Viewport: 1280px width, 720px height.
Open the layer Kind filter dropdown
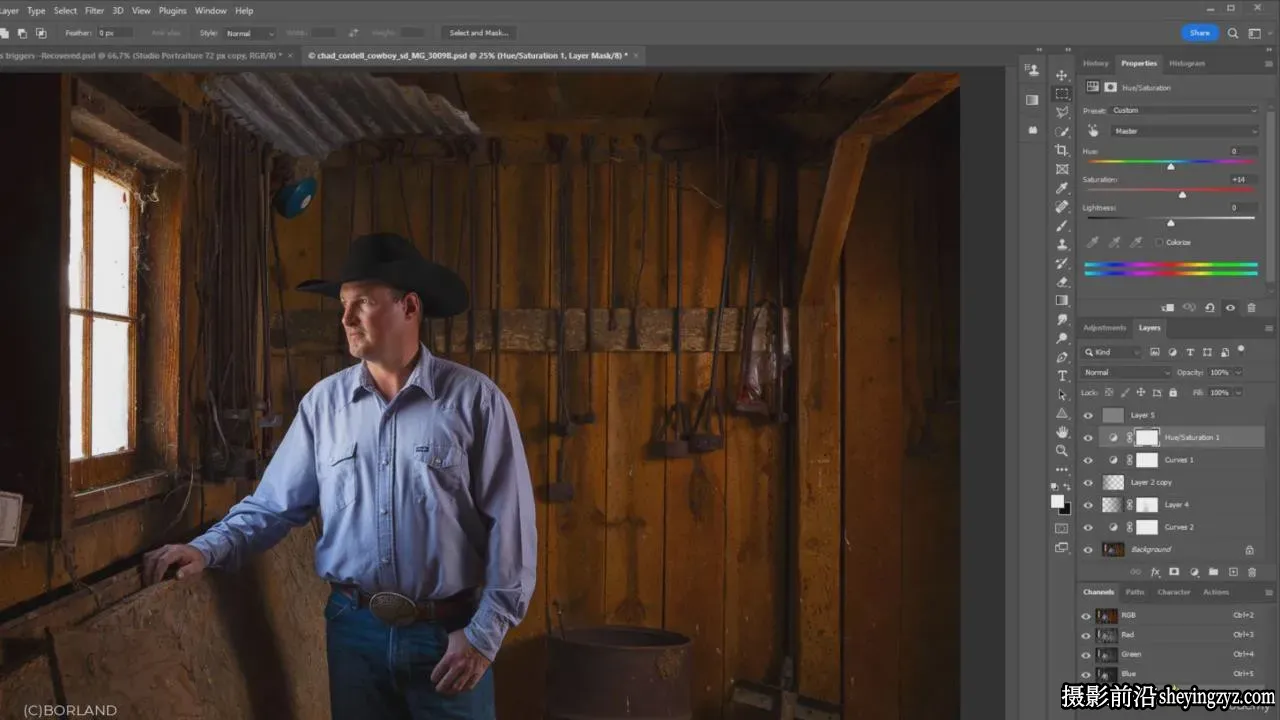tap(1113, 352)
